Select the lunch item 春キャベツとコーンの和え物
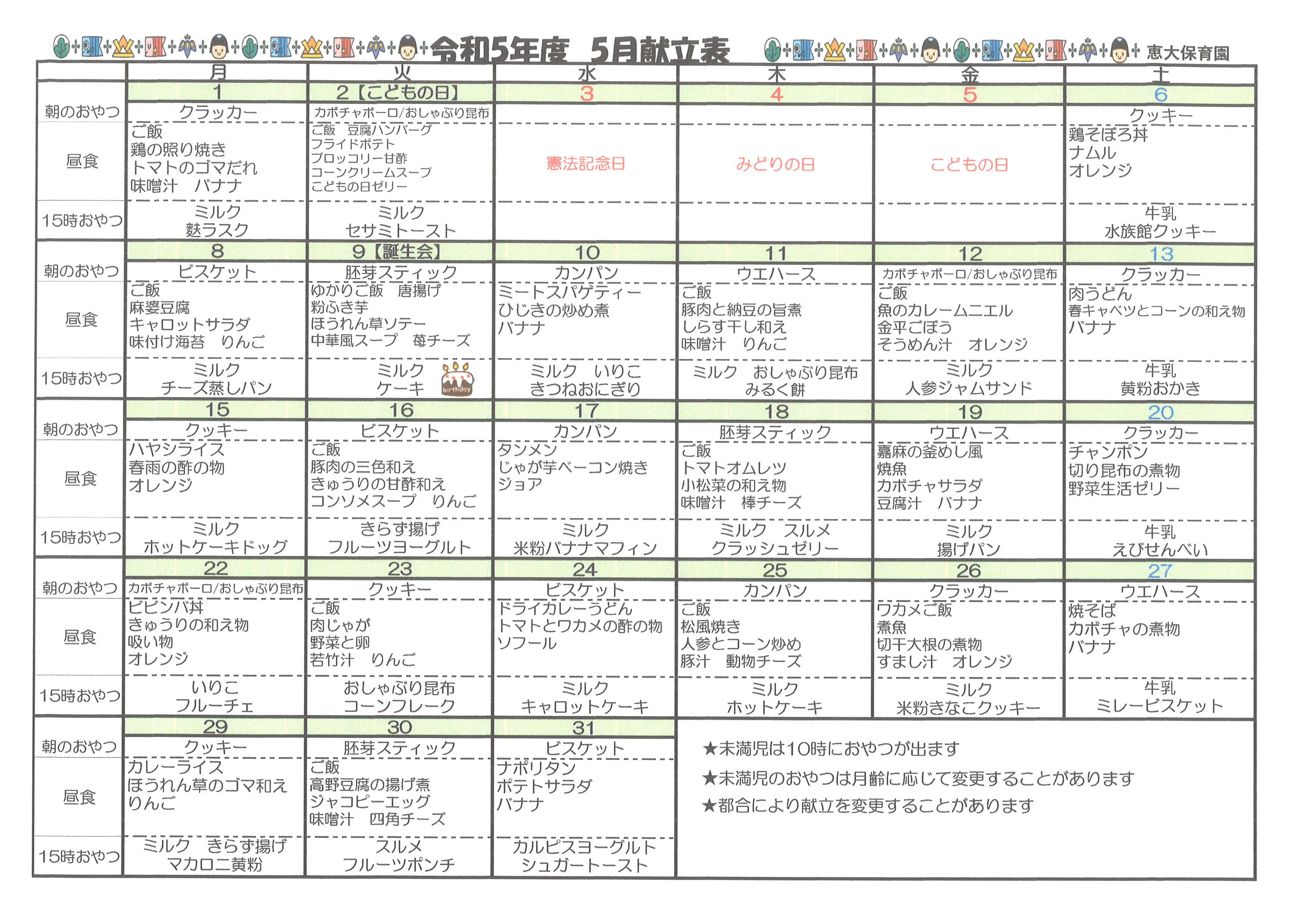The image size is (1307, 924). click(x=1157, y=311)
